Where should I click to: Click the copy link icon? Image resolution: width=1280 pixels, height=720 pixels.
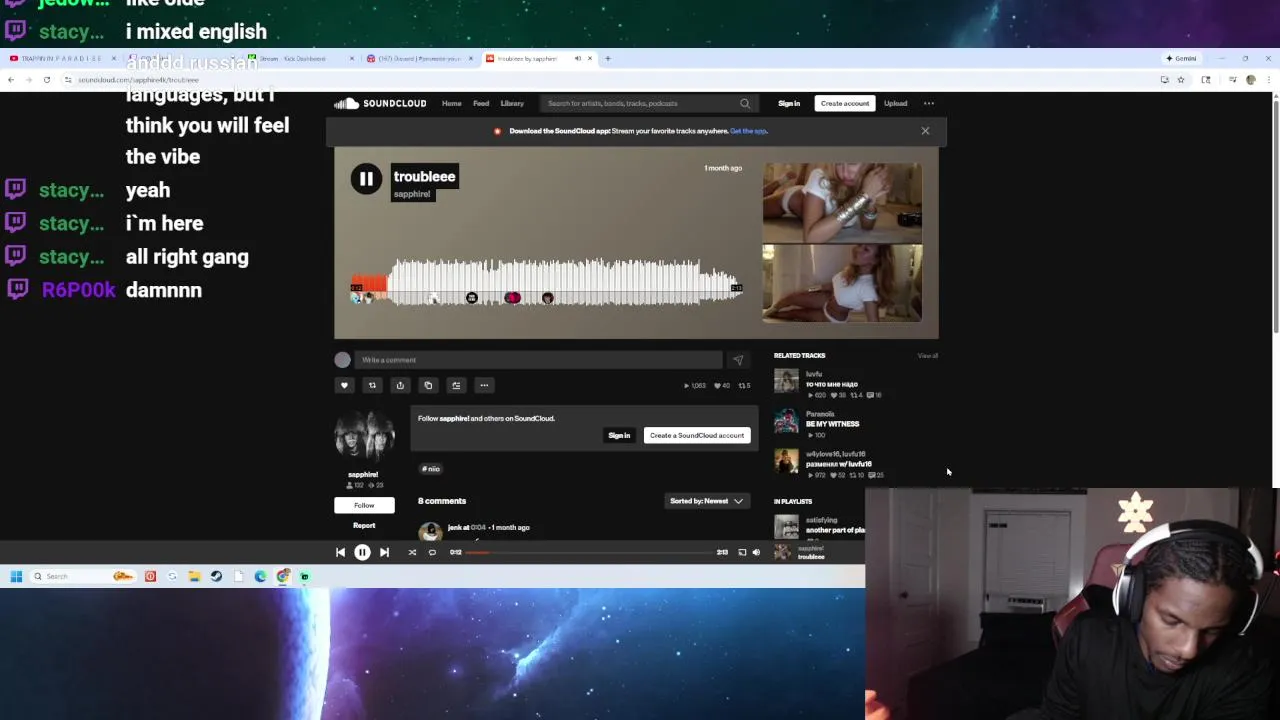point(428,385)
